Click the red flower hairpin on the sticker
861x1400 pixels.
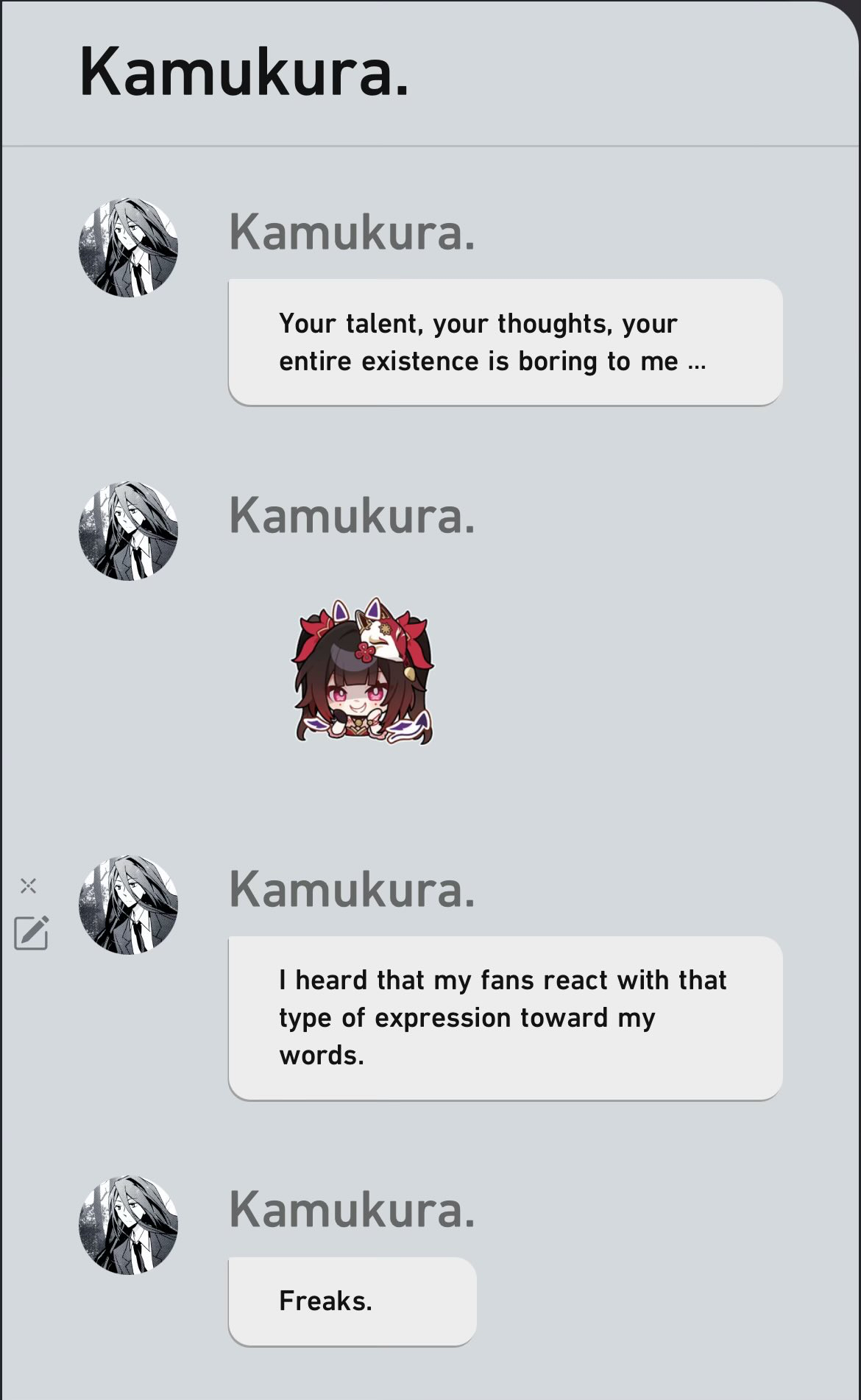(x=365, y=652)
